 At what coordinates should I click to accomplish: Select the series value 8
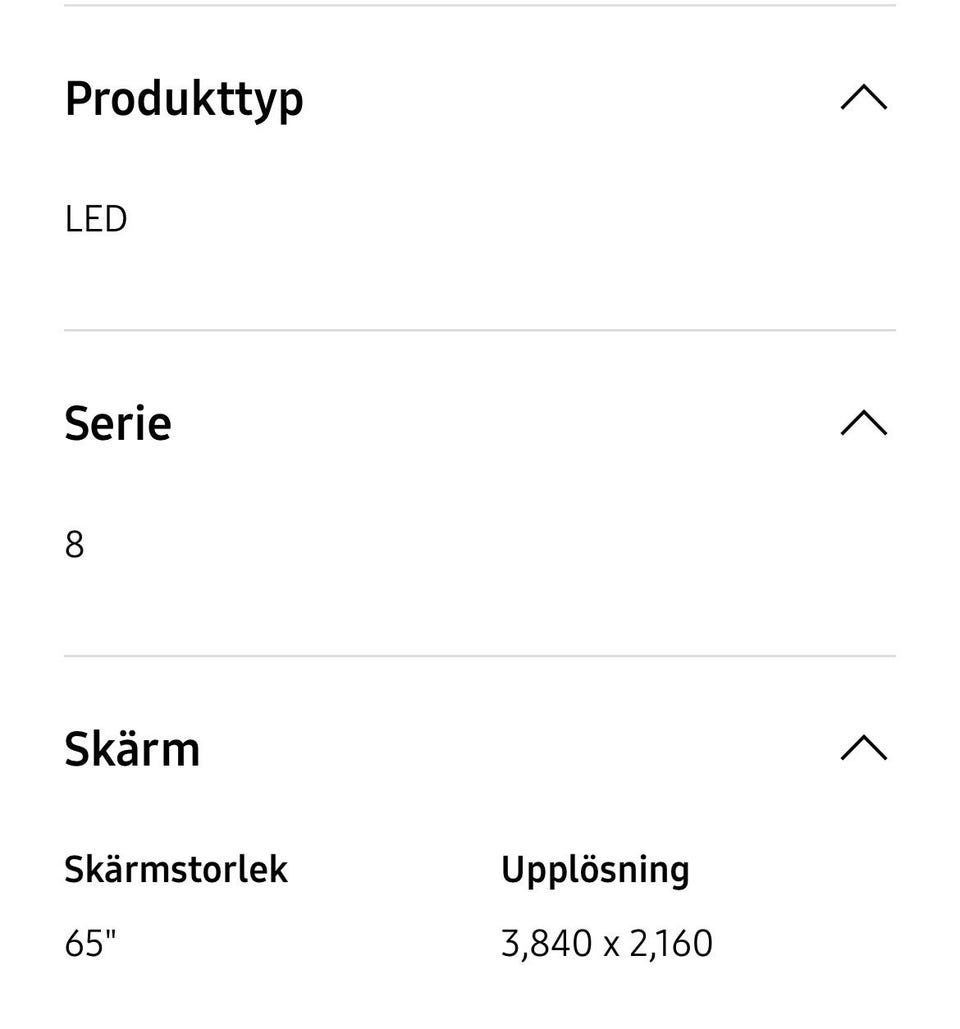[75, 545]
